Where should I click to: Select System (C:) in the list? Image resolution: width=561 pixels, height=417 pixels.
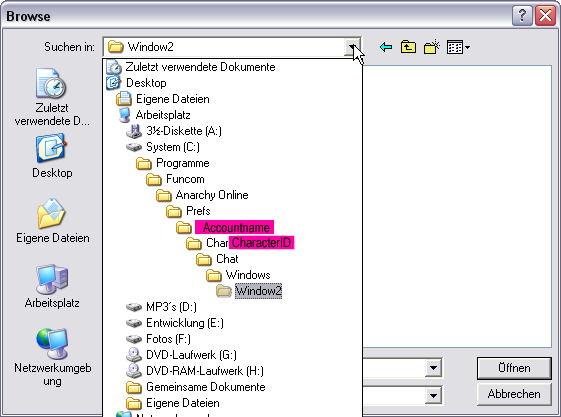click(163, 147)
